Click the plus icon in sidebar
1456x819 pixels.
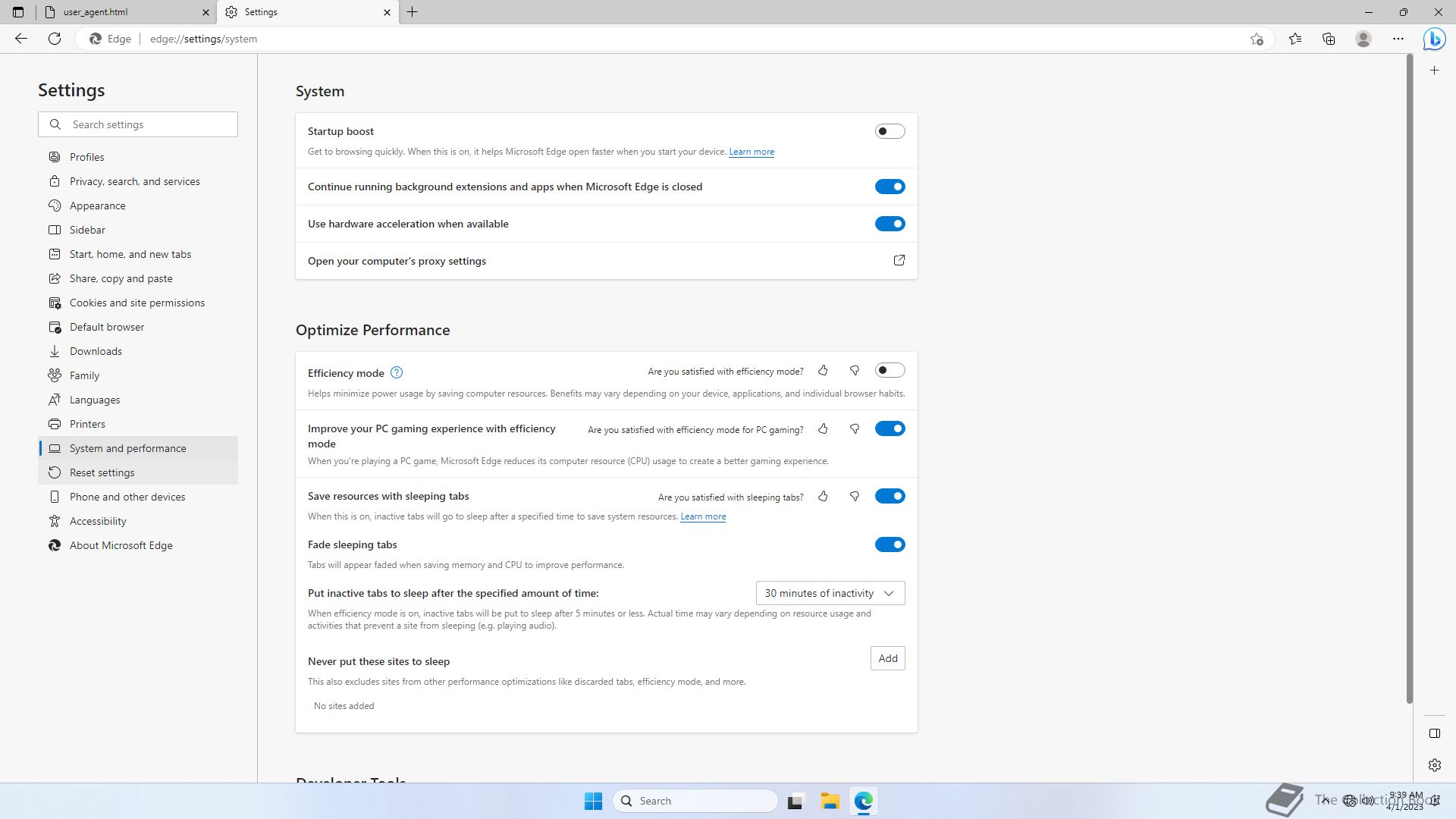click(x=1434, y=71)
